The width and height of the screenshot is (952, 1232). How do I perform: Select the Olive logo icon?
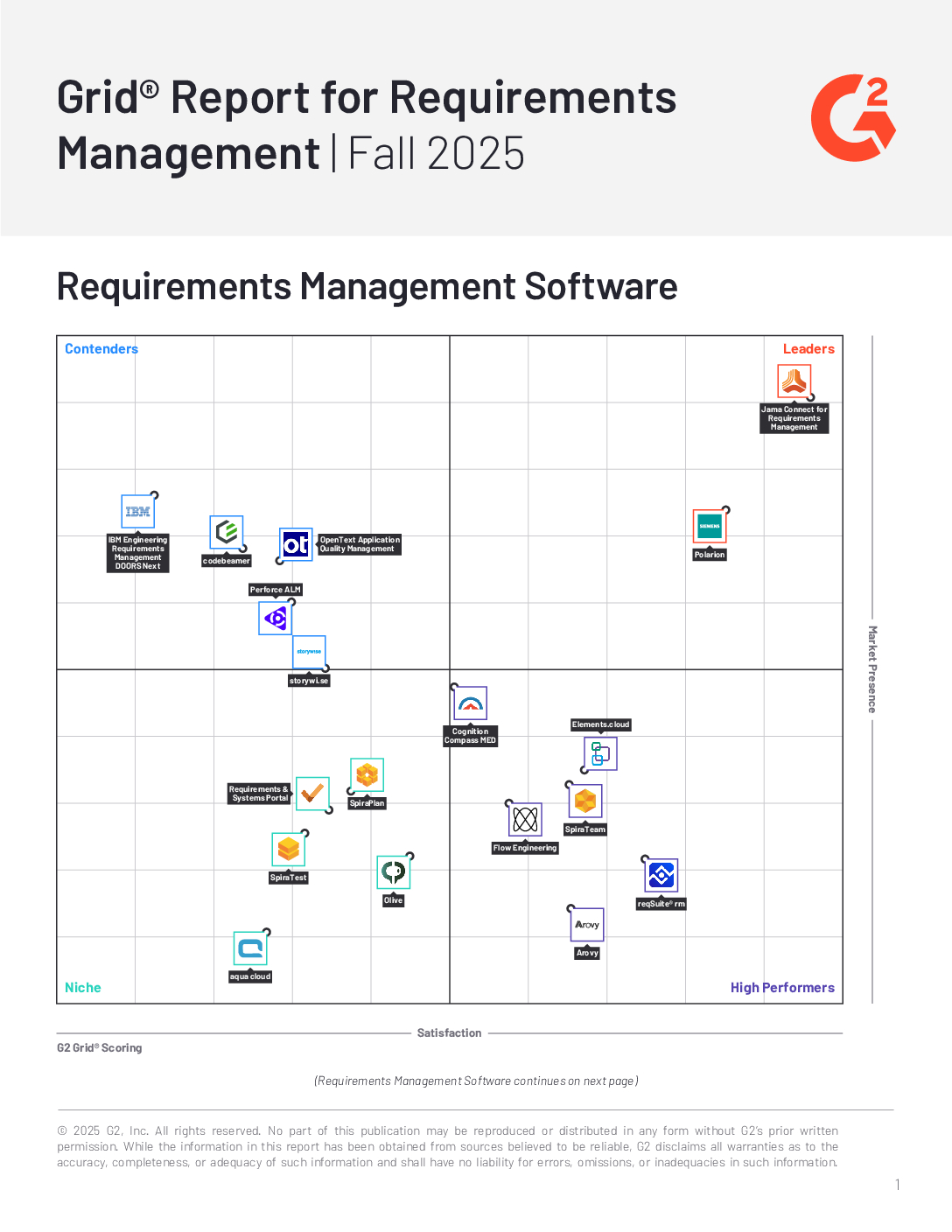point(394,871)
